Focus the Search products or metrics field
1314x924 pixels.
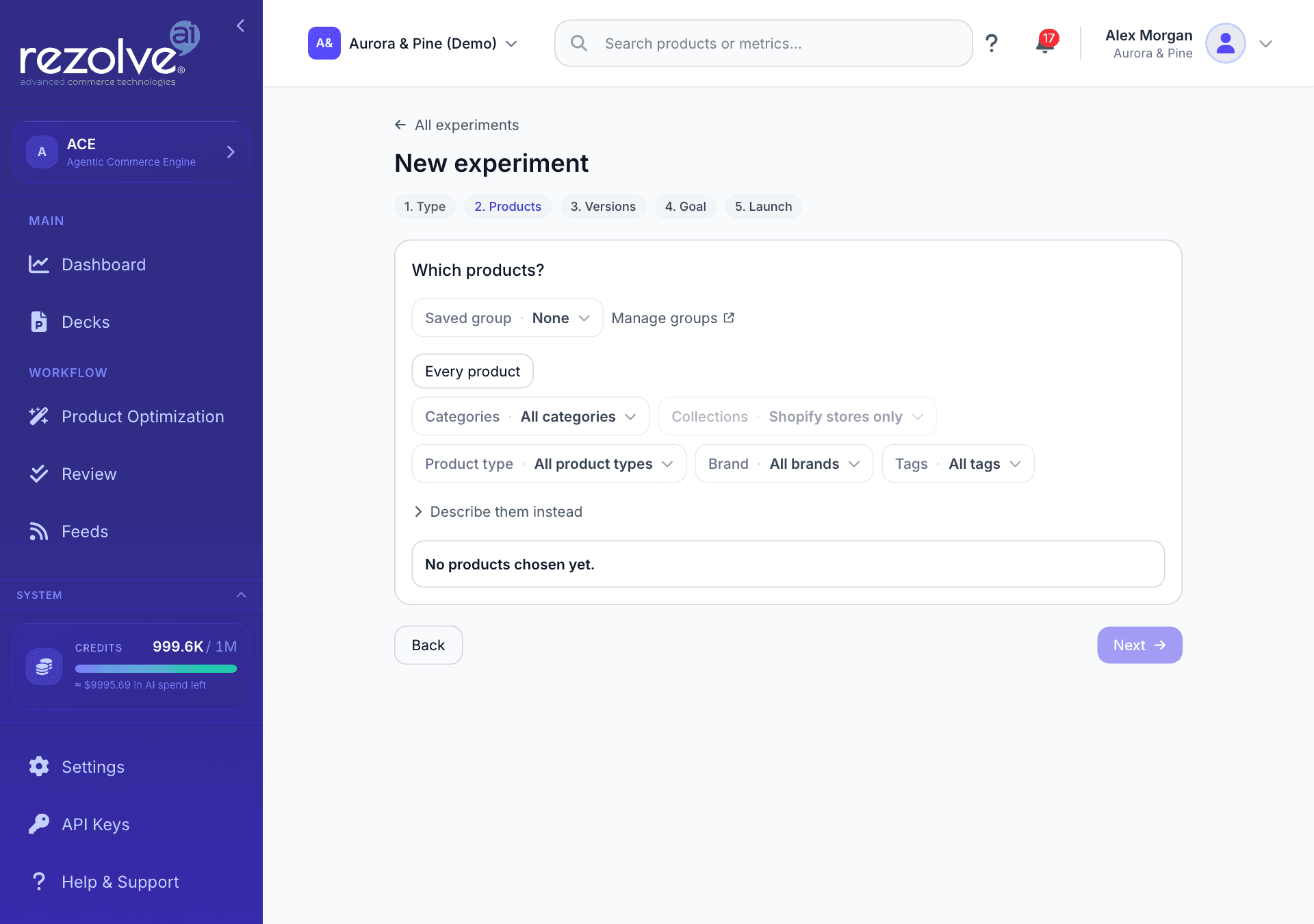click(x=763, y=43)
